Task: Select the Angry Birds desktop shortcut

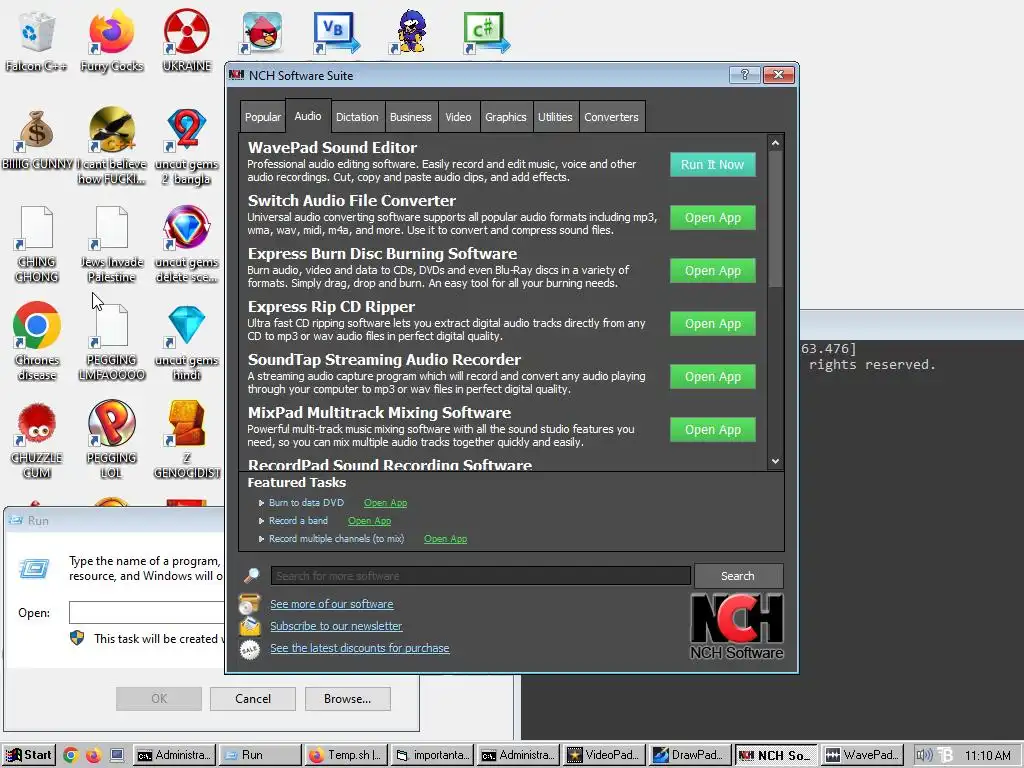Action: click(x=262, y=33)
